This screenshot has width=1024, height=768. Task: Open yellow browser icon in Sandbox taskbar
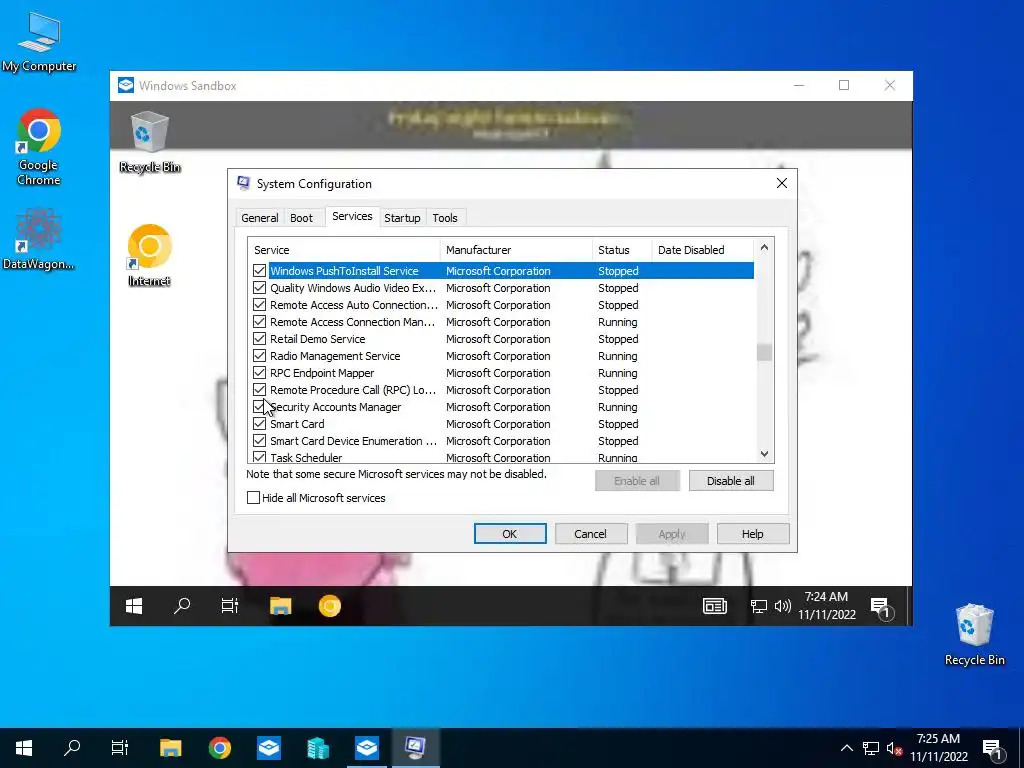click(x=330, y=606)
